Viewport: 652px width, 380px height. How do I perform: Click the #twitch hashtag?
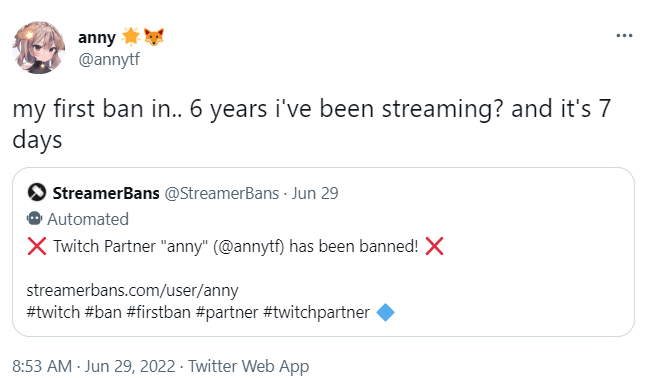pos(53,312)
